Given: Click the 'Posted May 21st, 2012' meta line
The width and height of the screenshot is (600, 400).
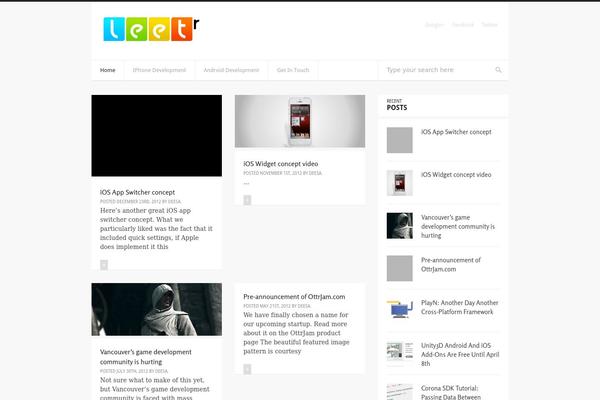Looking at the screenshot, I should click(x=277, y=306).
